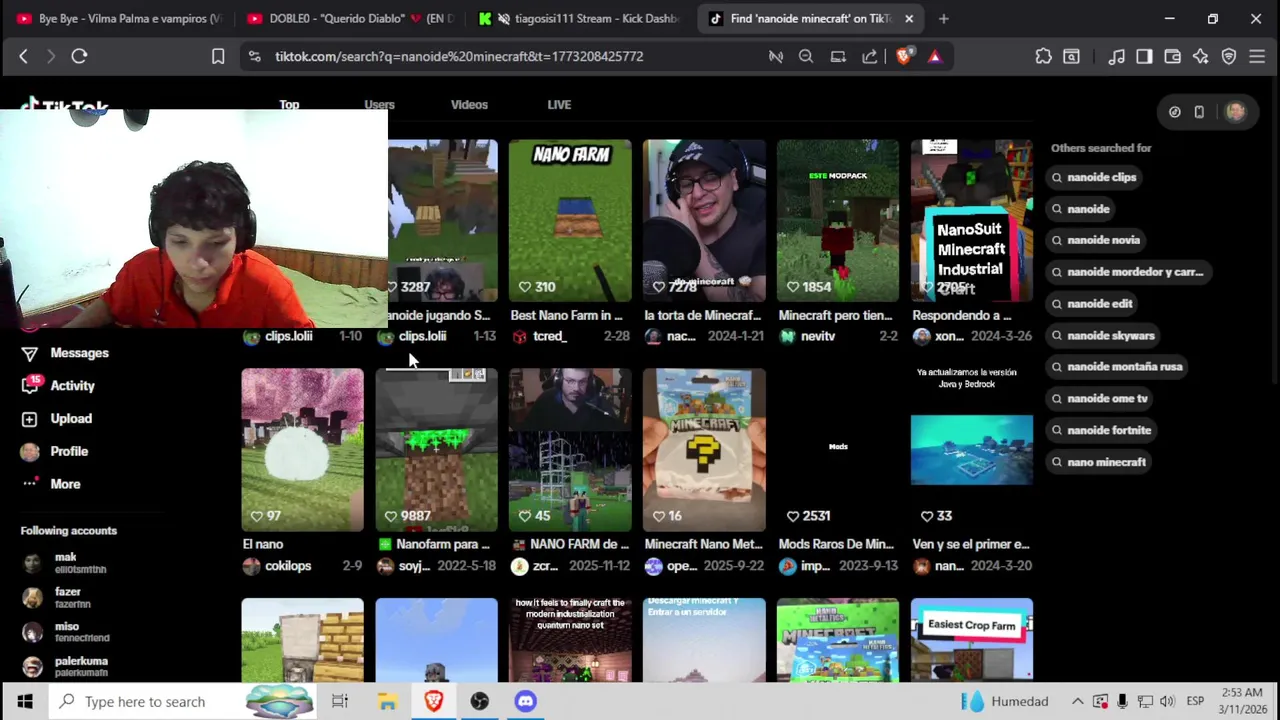This screenshot has width=1280, height=720.
Task: Open the browser hamburger menu
Action: tap(1257, 56)
